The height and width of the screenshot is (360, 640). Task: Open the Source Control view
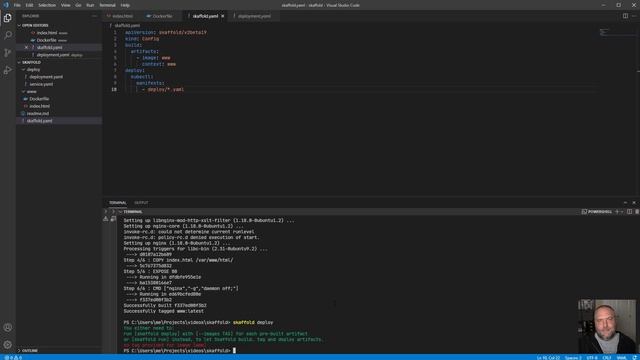click(x=8, y=53)
